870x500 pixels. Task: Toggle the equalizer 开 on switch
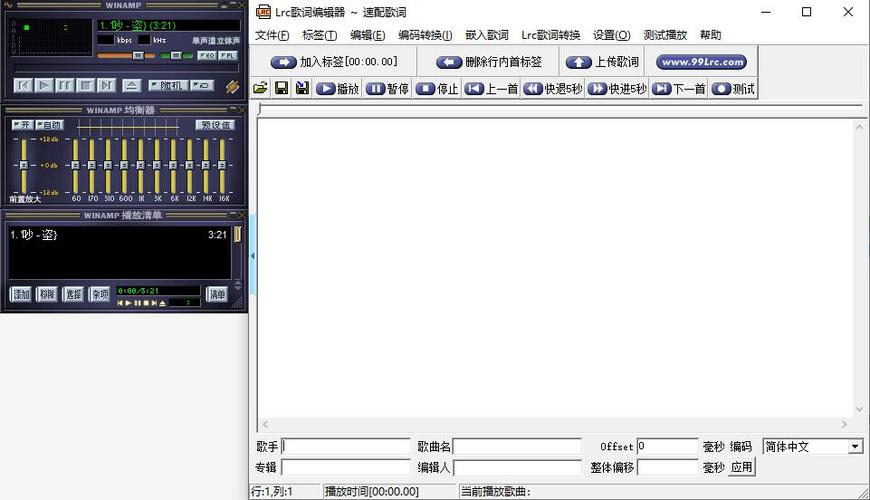21,125
